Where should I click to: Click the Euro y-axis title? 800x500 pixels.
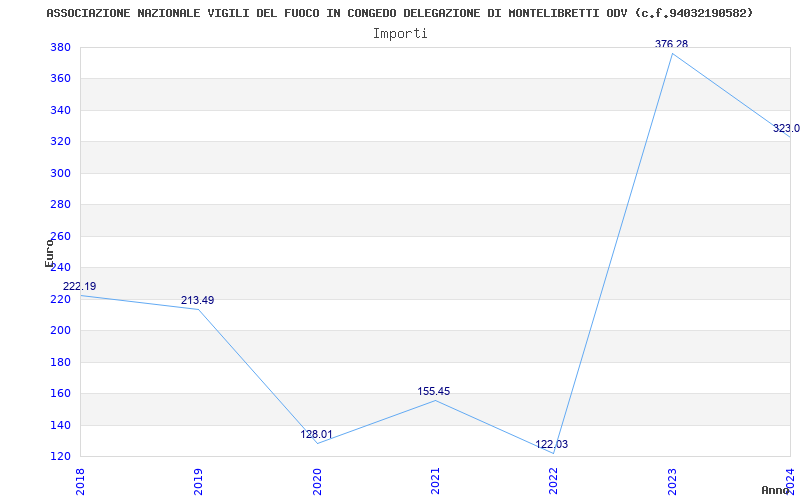click(x=49, y=253)
